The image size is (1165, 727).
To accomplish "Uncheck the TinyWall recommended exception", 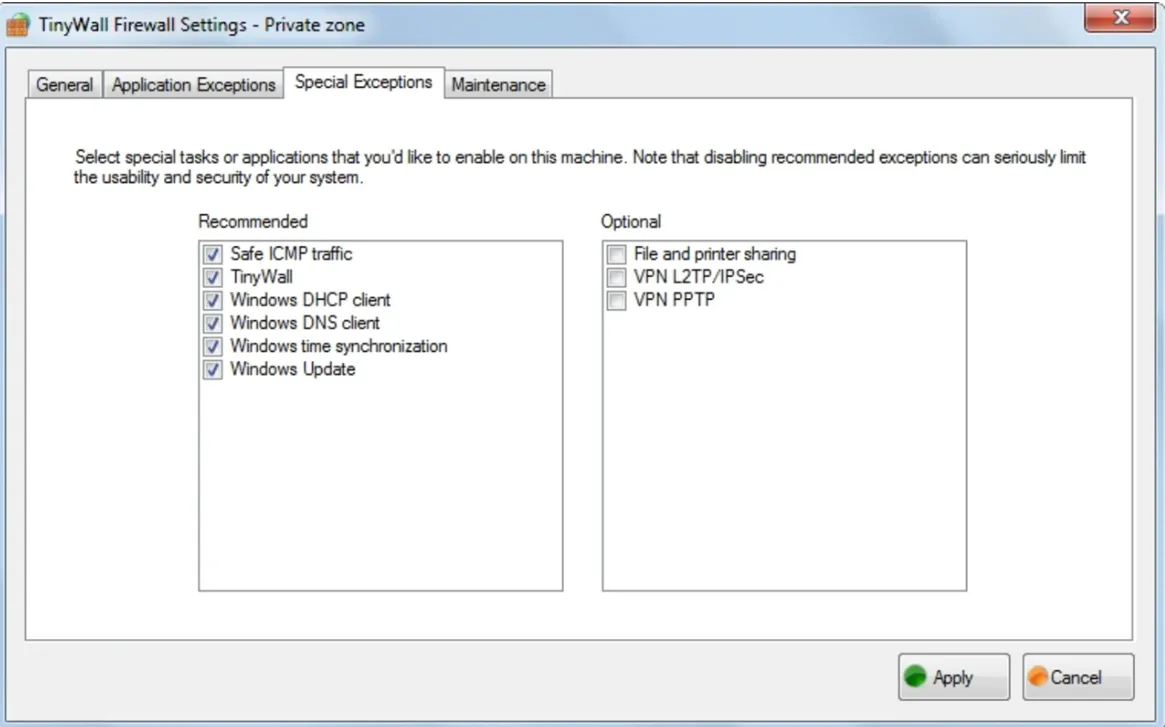I will [x=212, y=277].
